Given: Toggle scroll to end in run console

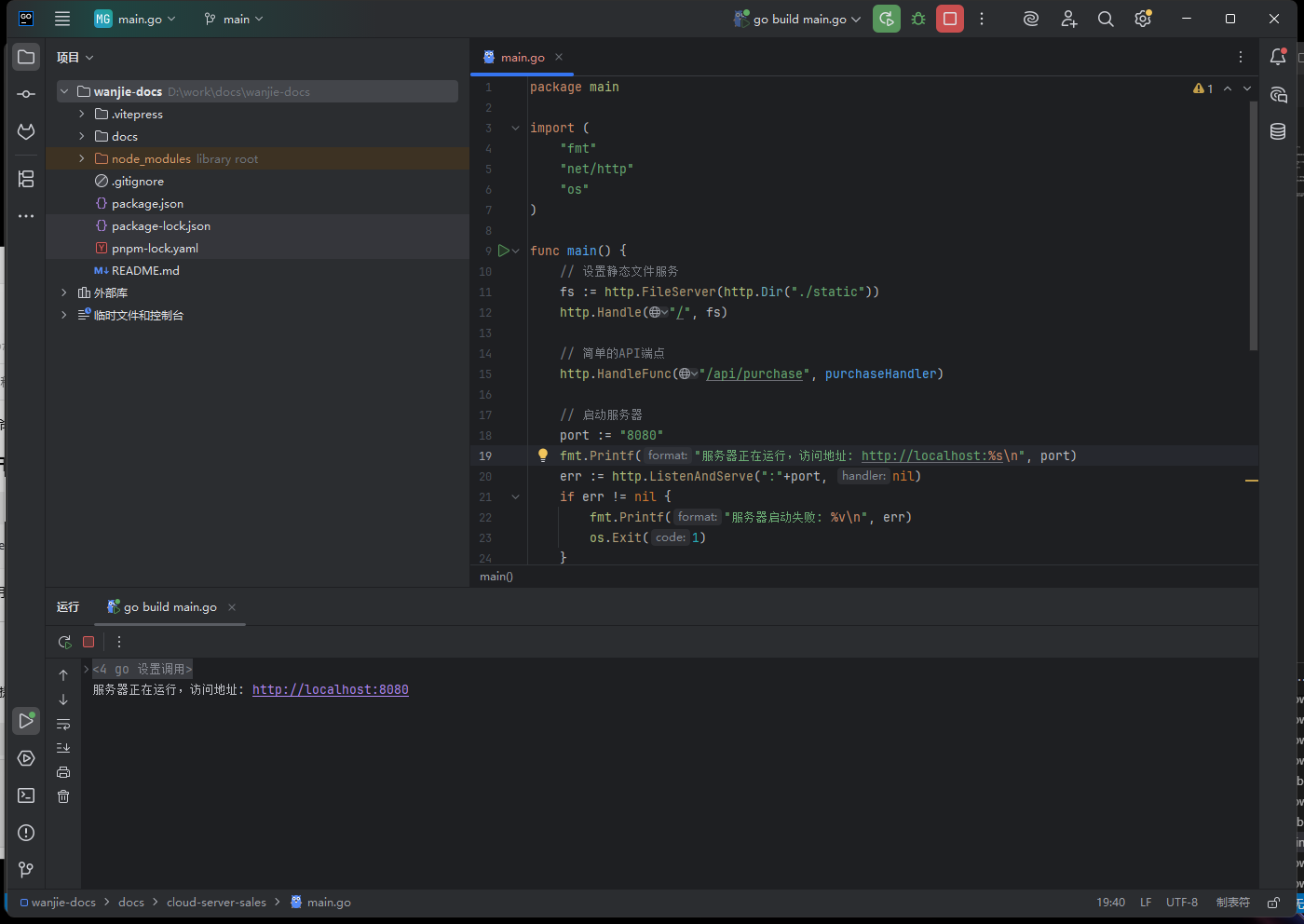Looking at the screenshot, I should point(63,748).
